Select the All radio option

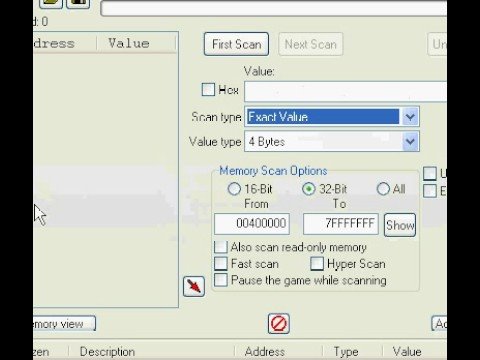383,189
